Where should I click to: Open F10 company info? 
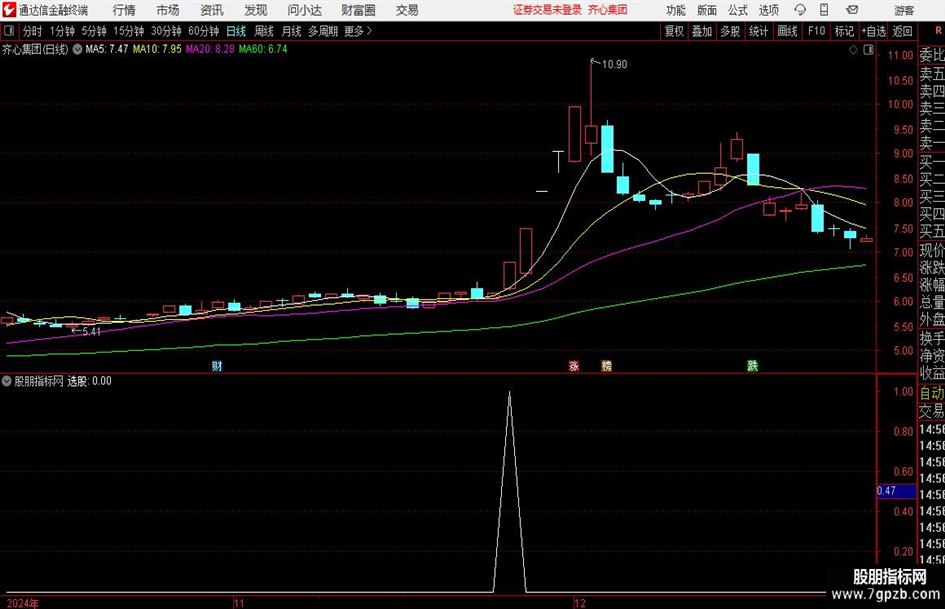(817, 31)
